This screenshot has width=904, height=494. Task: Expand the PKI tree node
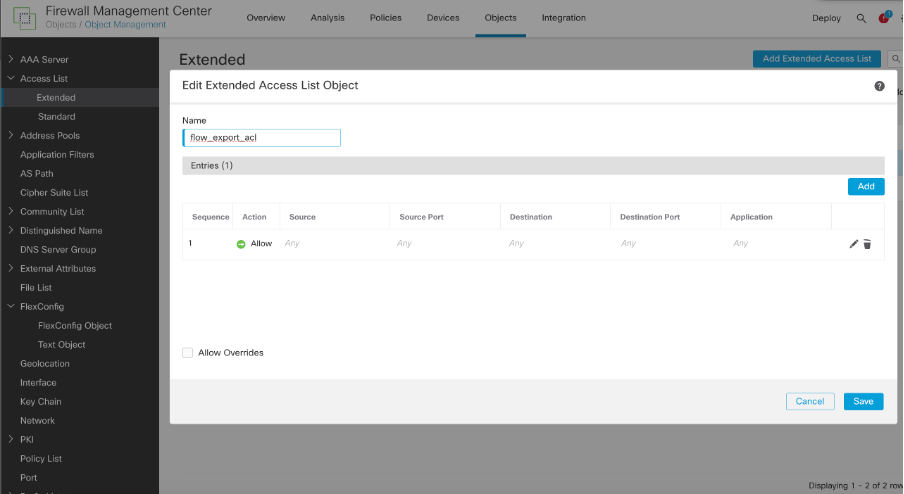click(x=10, y=439)
